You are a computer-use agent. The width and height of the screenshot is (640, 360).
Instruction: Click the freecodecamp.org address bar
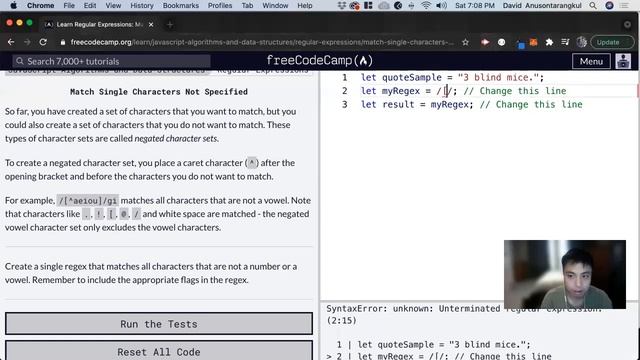(x=261, y=42)
